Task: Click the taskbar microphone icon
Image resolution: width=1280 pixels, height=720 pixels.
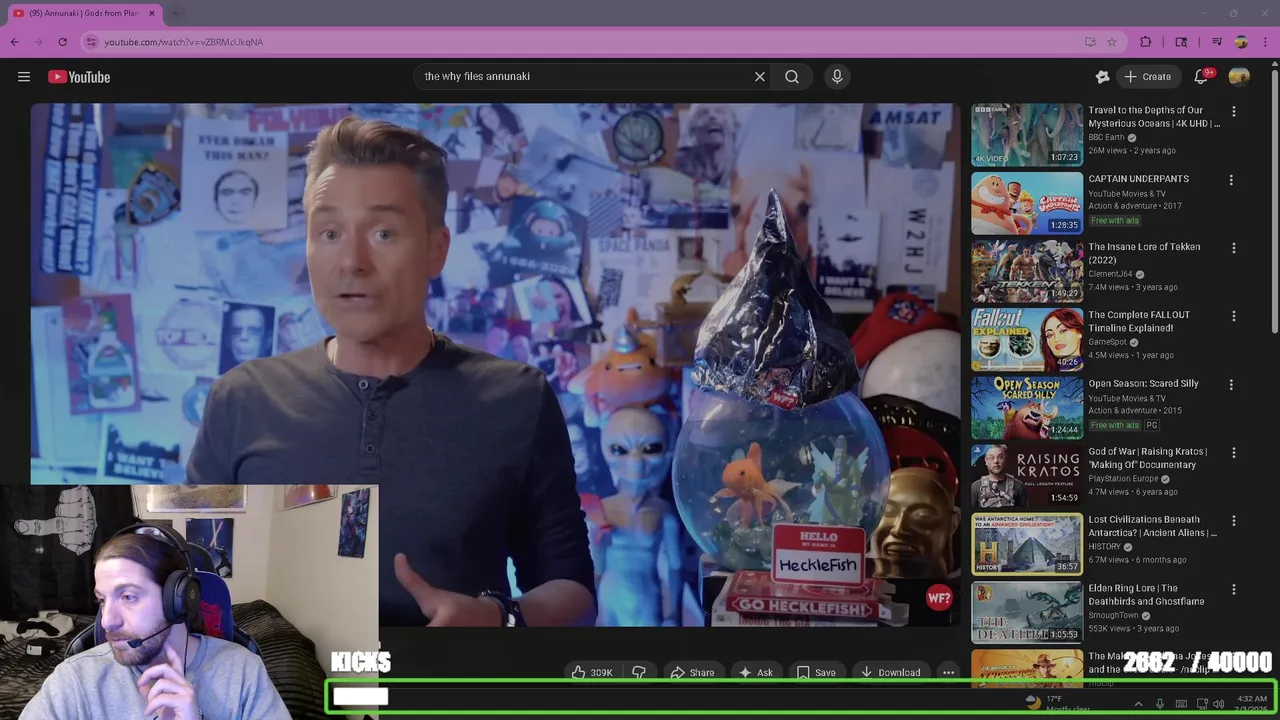Action: [x=1160, y=704]
